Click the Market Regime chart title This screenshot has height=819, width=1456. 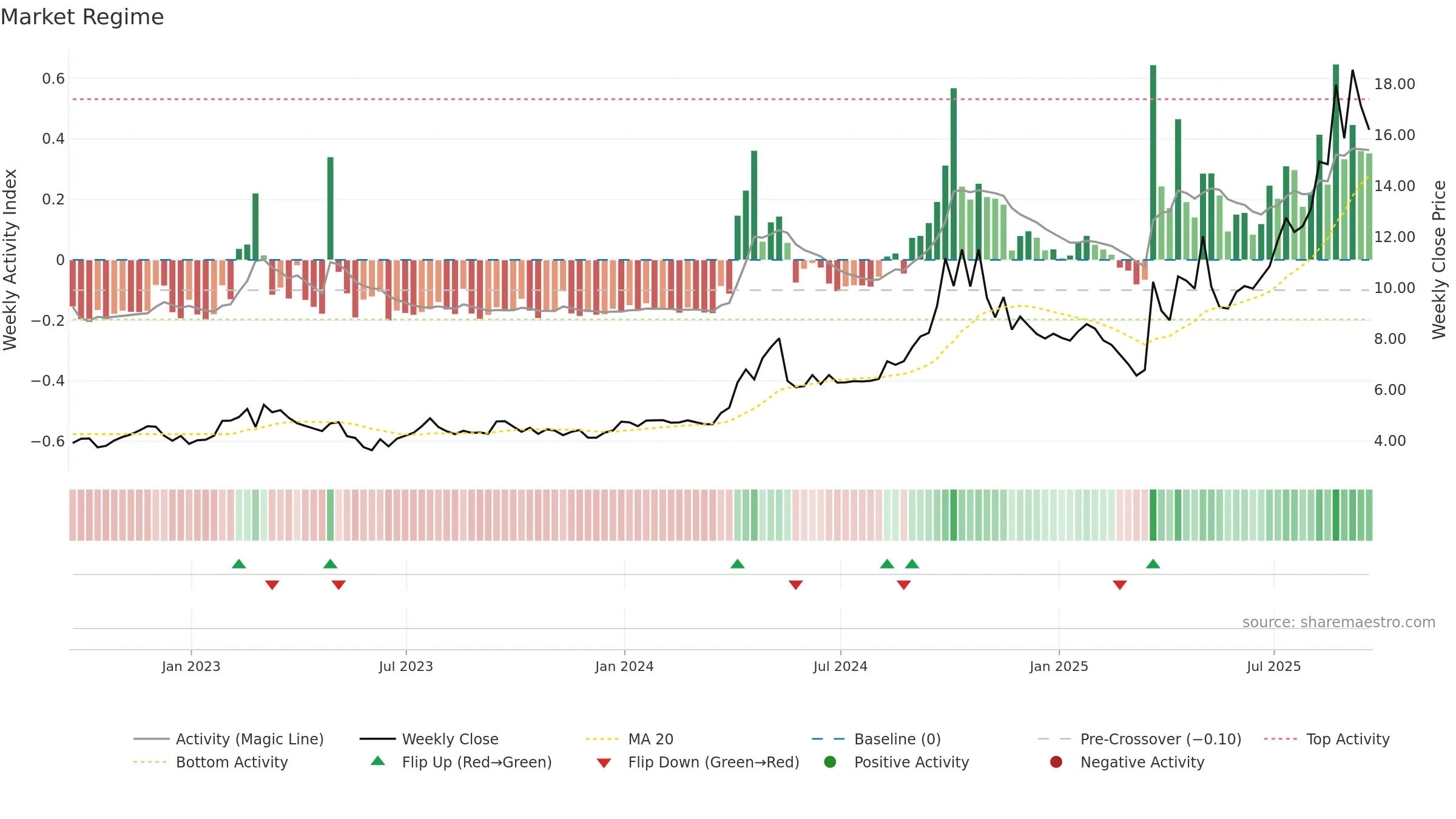coord(82,17)
